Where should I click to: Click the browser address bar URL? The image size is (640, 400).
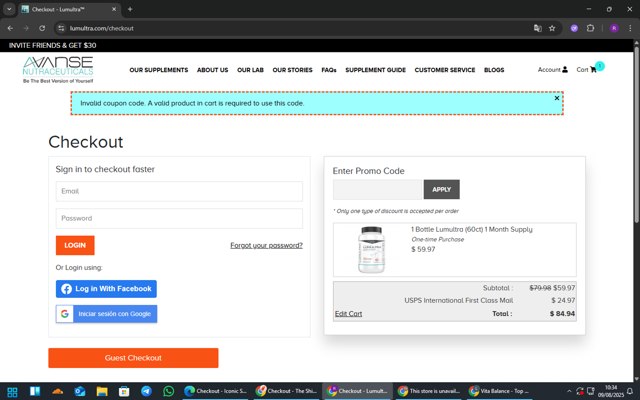(x=102, y=28)
